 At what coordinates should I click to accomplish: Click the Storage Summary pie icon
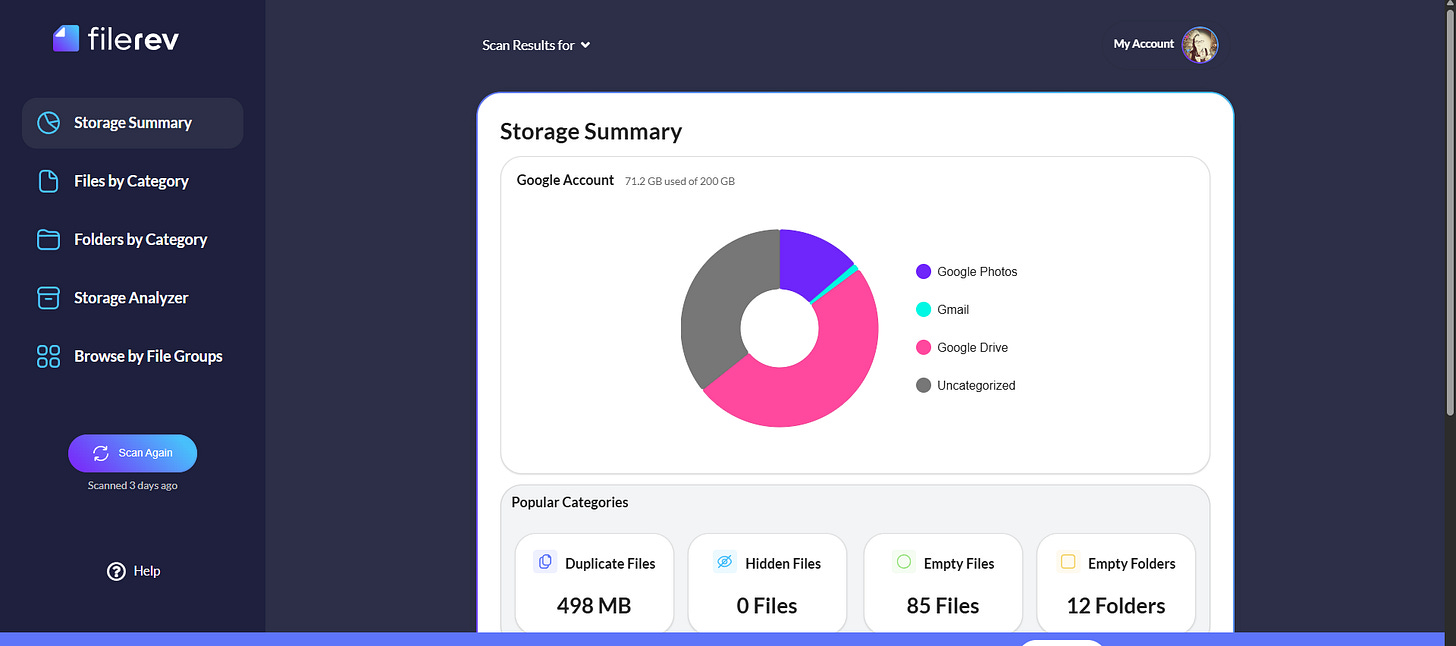click(48, 123)
